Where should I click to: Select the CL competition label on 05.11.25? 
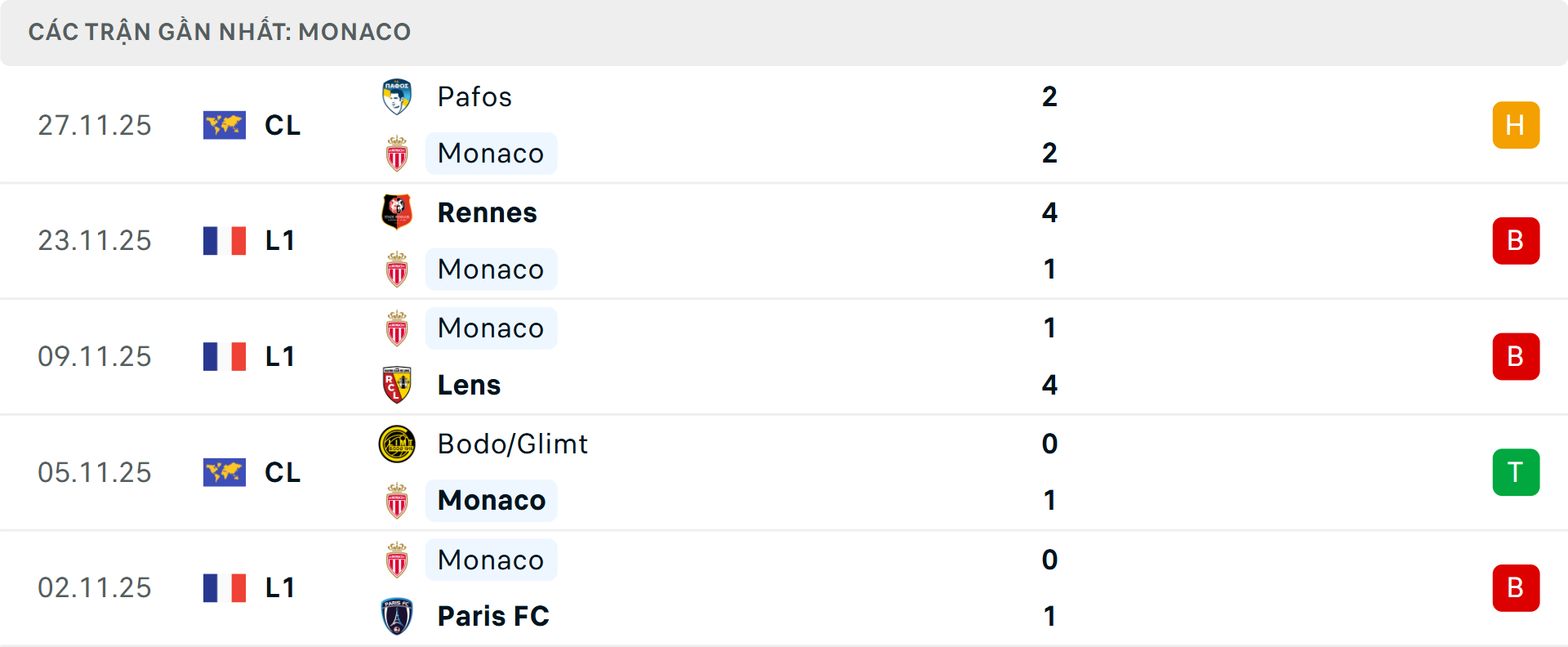[x=281, y=472]
